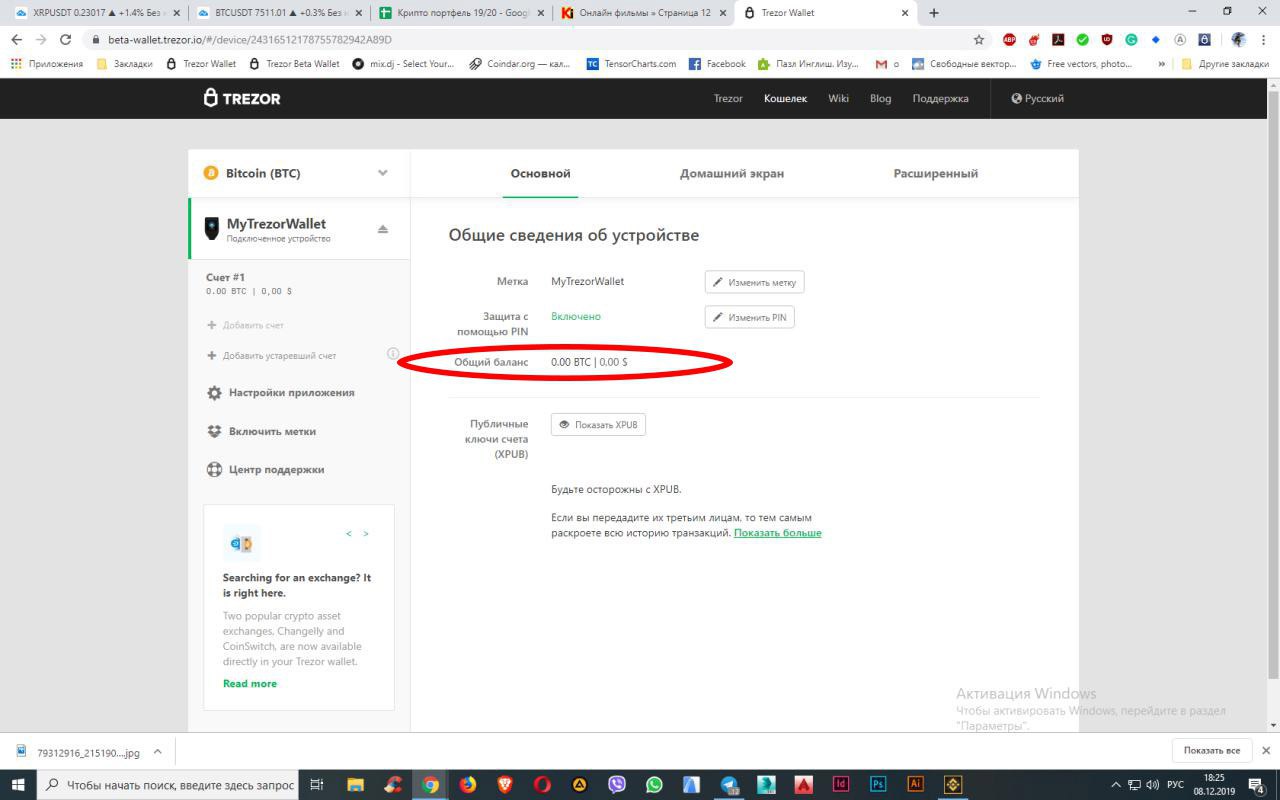Open the uBlock Origin extension icon
The image size is (1280, 800).
click(1107, 39)
